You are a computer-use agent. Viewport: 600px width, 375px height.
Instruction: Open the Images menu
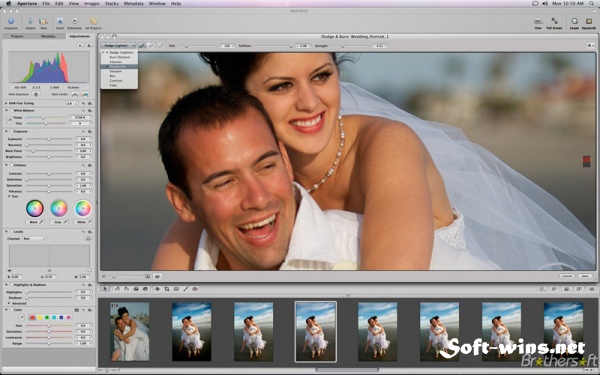tap(91, 3)
